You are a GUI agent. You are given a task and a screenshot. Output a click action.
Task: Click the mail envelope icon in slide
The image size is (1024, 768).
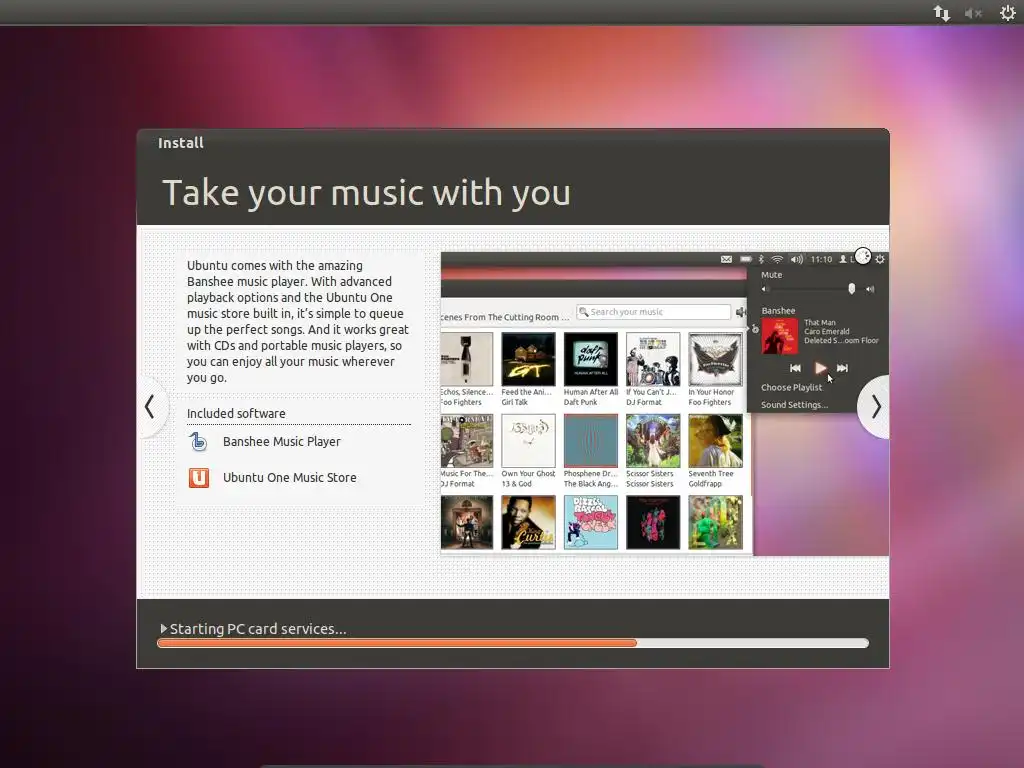coord(726,259)
